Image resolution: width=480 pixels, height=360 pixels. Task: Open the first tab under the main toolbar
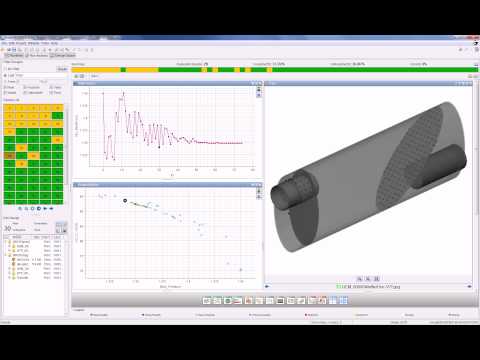click(x=14, y=55)
